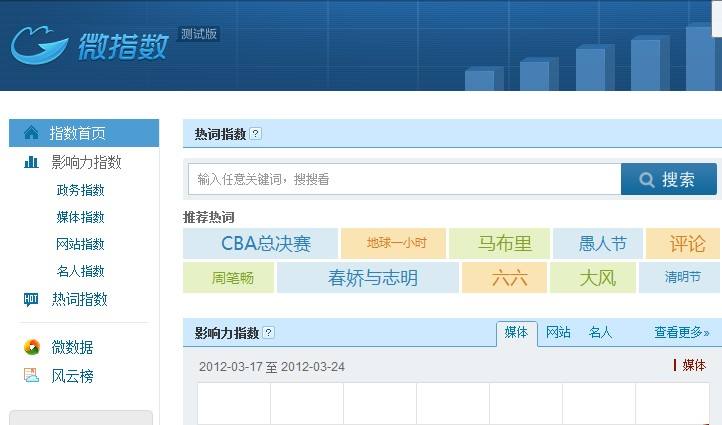Switch to the 网站 tab

click(x=558, y=332)
